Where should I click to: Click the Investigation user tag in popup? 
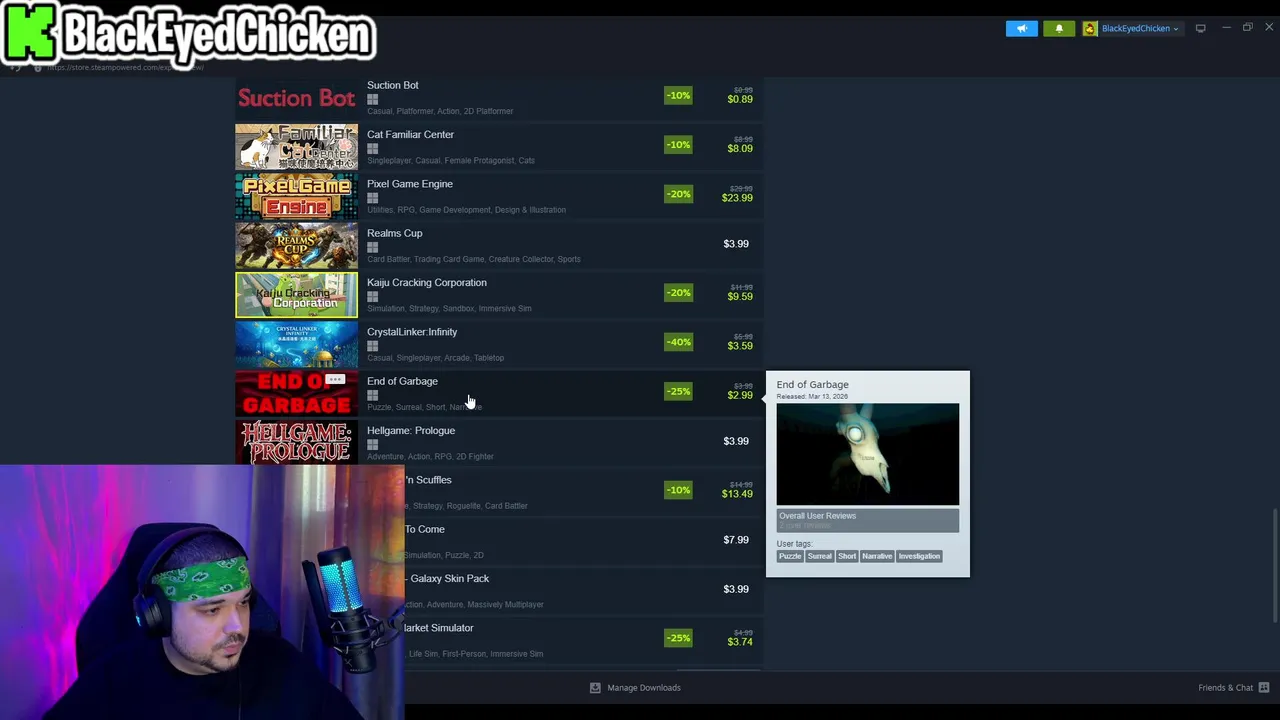pos(919,556)
